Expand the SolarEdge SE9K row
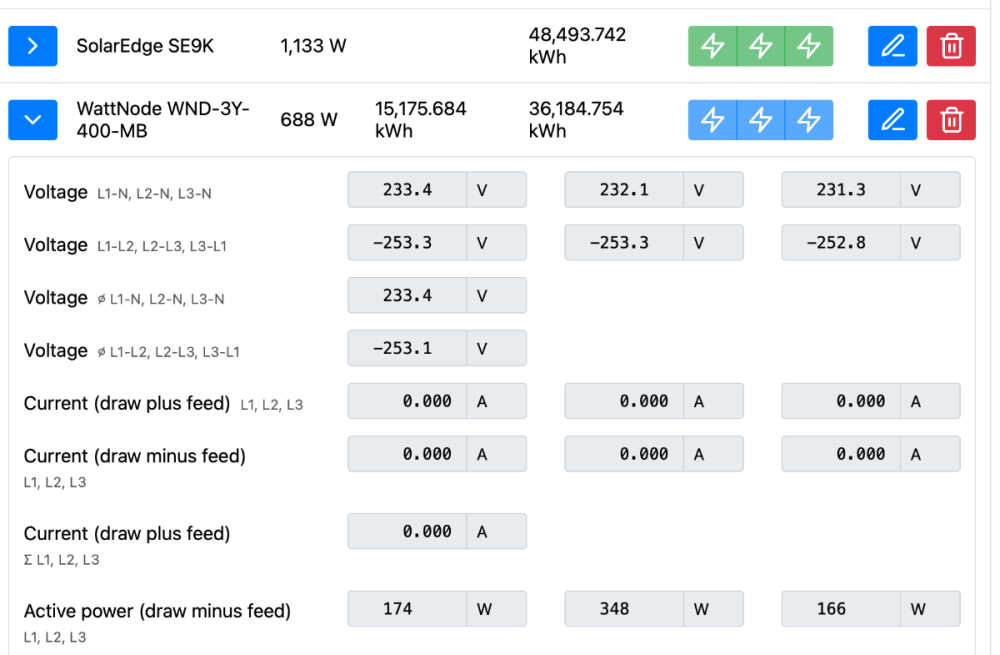The image size is (1000, 655). point(33,46)
